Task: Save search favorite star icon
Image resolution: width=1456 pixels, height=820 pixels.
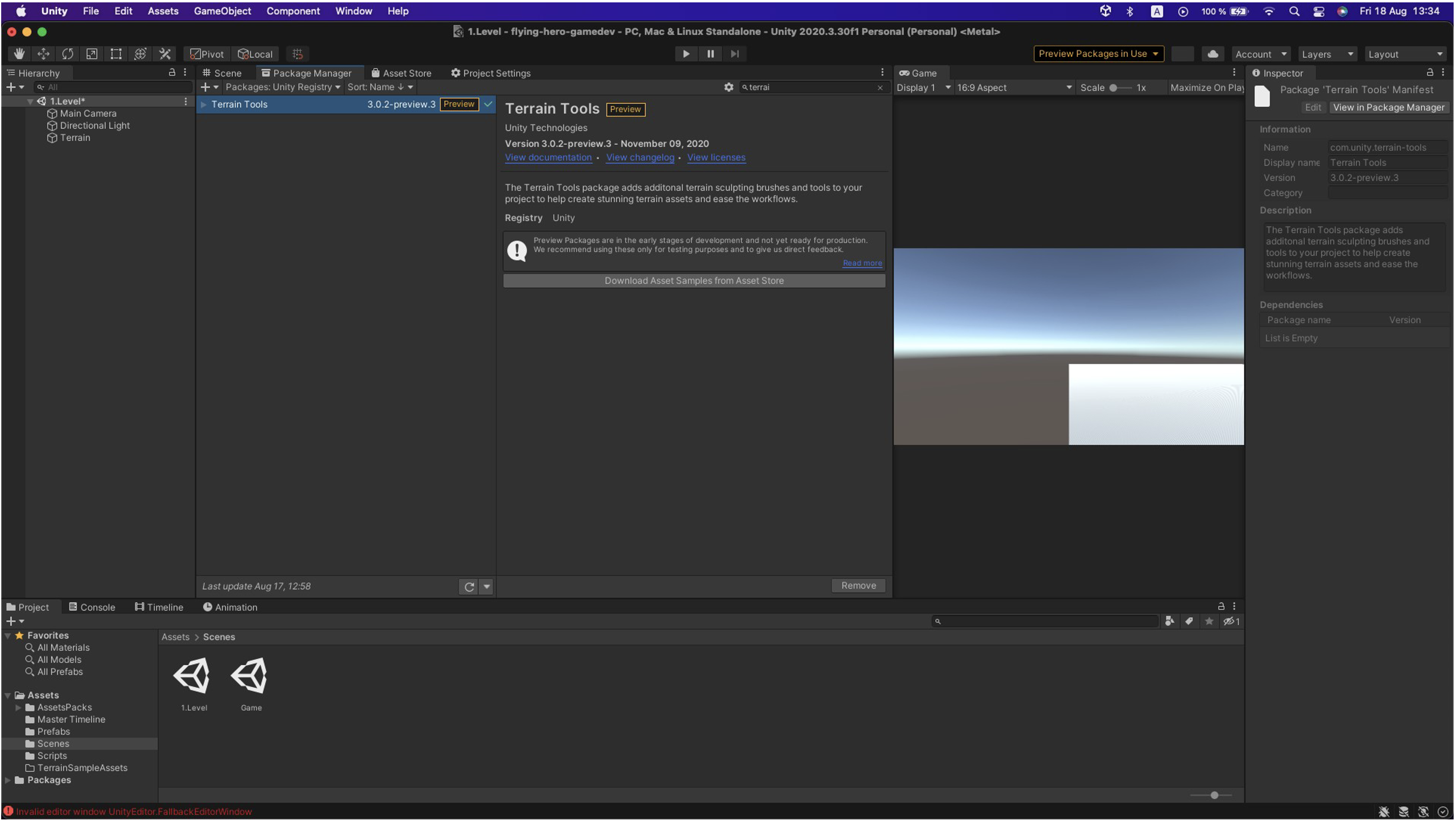Action: (1209, 621)
